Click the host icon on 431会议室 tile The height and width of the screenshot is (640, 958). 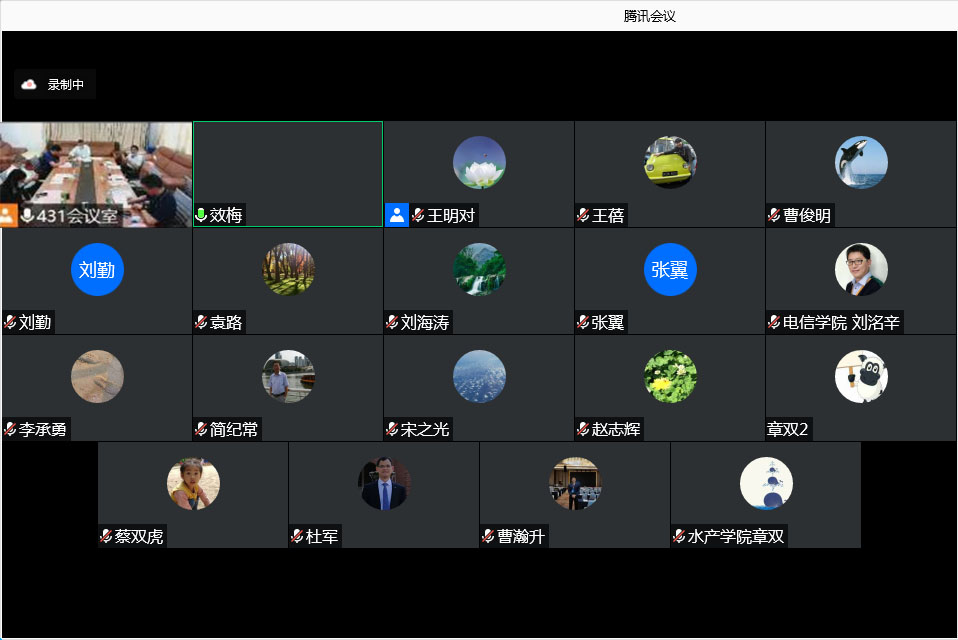click(9, 215)
